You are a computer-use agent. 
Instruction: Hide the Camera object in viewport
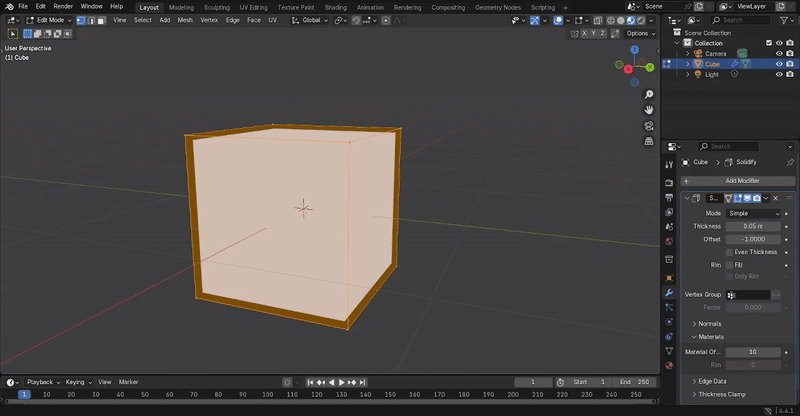click(779, 54)
